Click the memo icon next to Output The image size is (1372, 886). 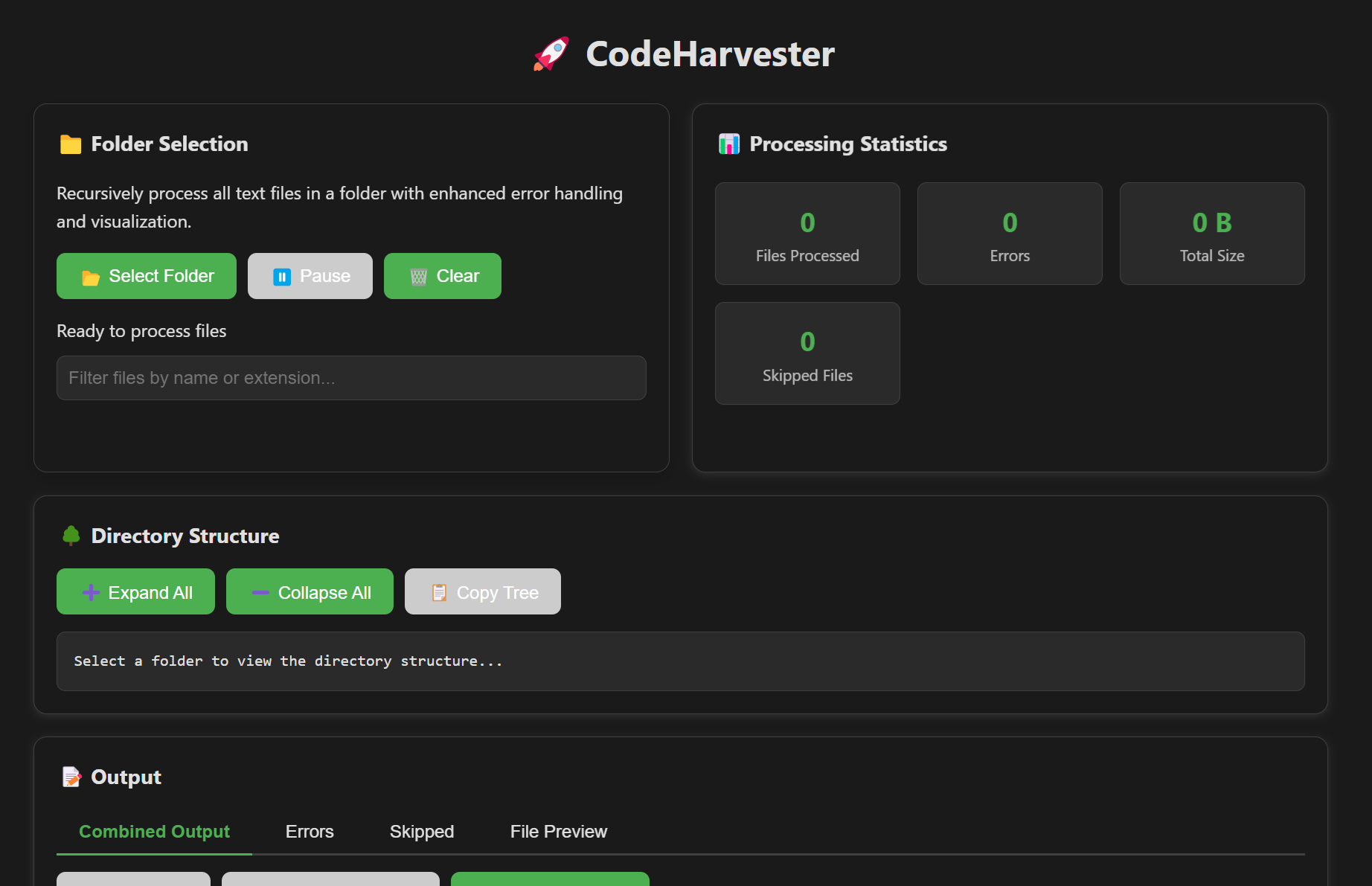coord(71,777)
